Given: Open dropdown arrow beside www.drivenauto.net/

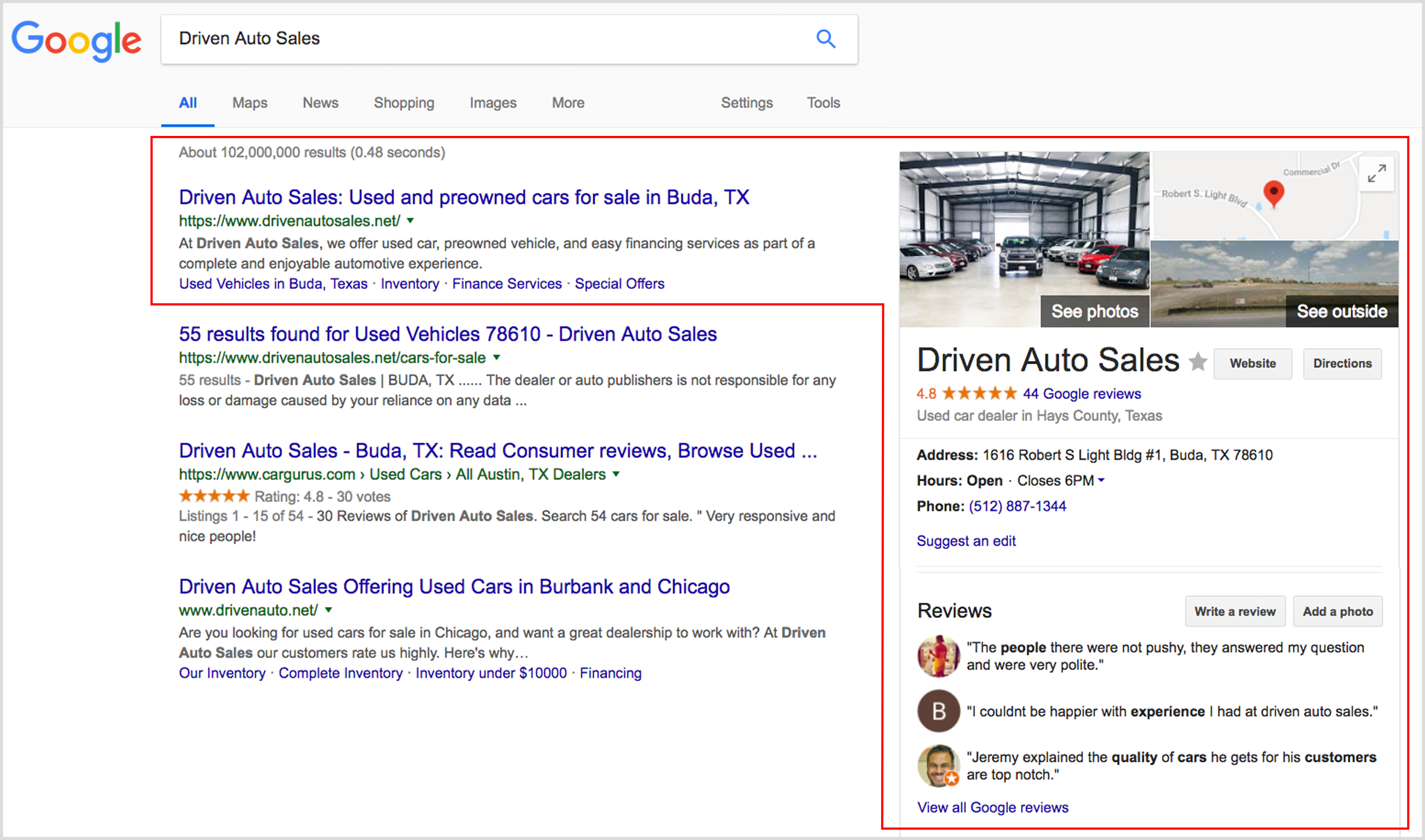Looking at the screenshot, I should click(x=328, y=610).
